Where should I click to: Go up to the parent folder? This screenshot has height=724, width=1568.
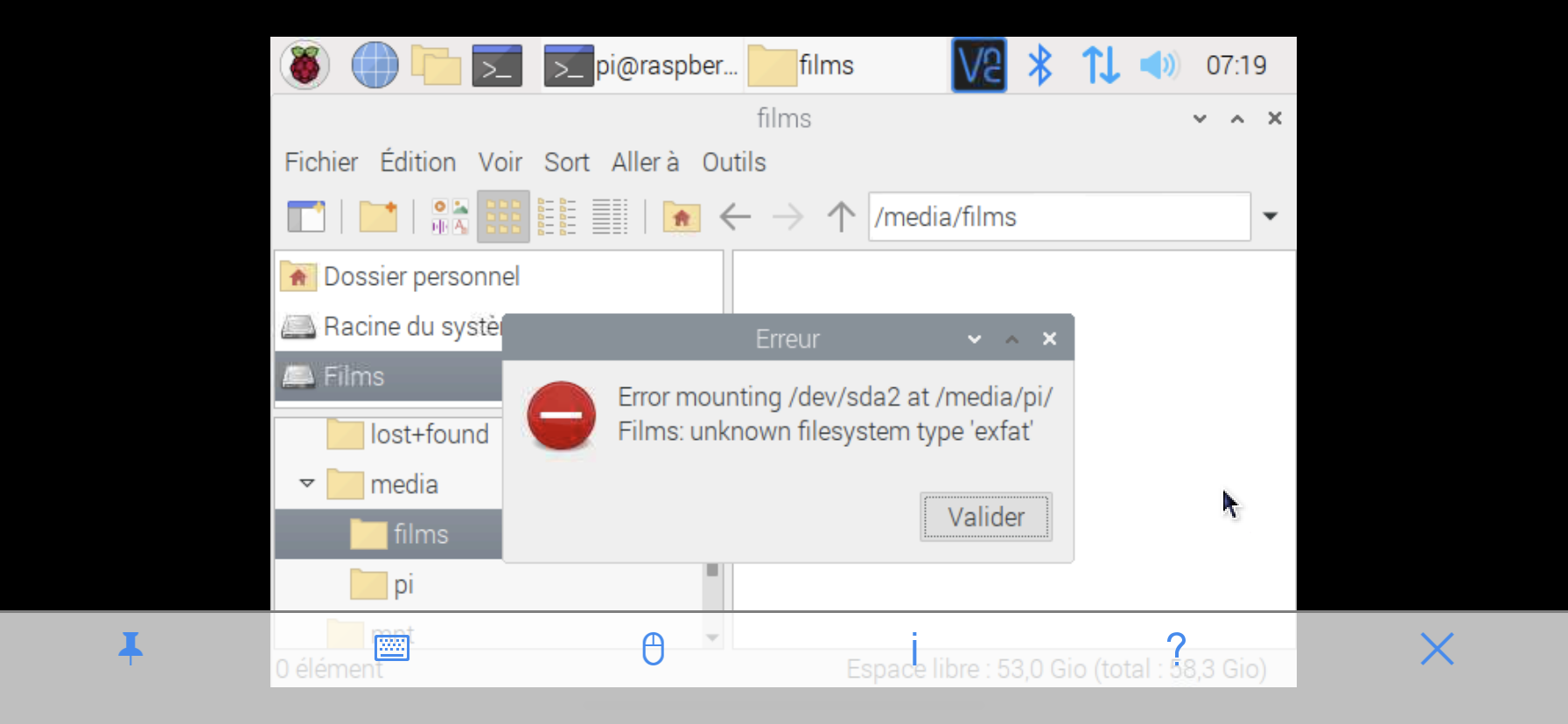tap(841, 216)
